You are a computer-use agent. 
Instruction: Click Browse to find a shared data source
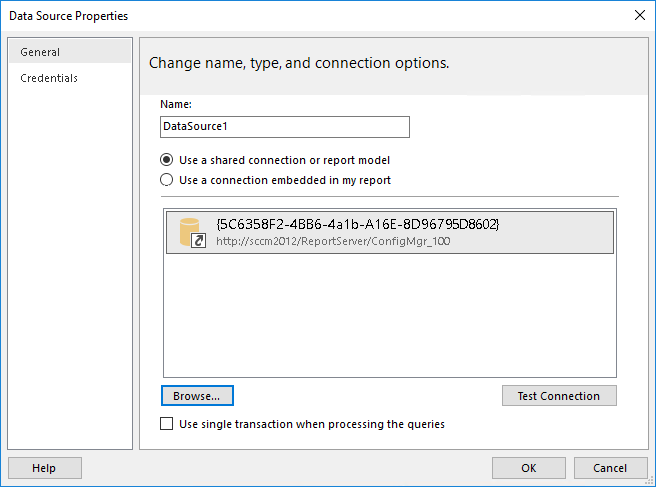(x=197, y=396)
